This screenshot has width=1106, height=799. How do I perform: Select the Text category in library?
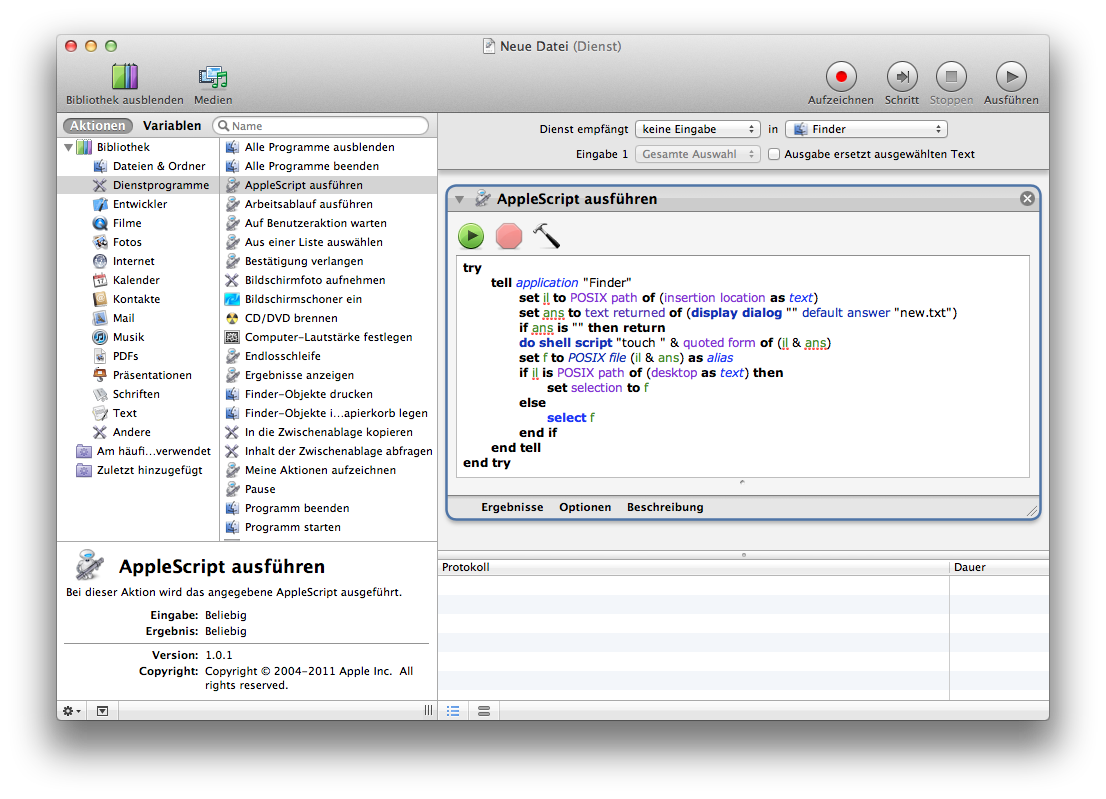click(138, 414)
